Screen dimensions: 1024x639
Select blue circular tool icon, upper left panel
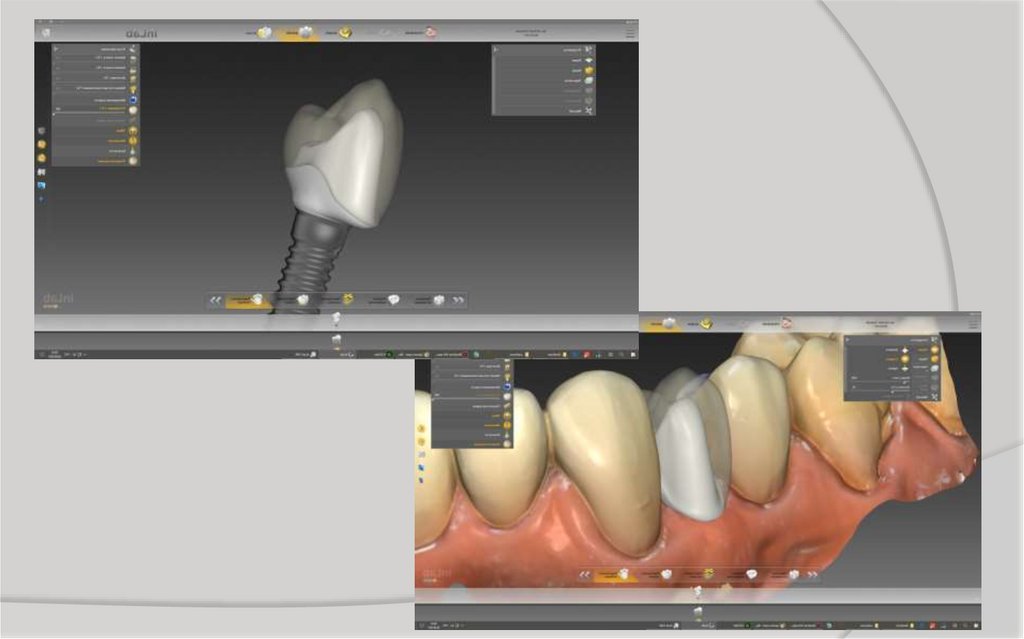pyautogui.click(x=133, y=100)
